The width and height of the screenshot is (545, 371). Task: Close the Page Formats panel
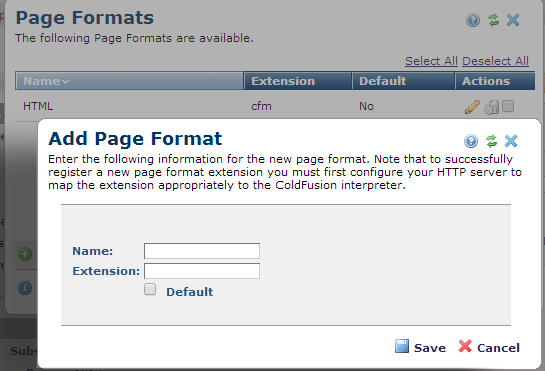(x=513, y=20)
